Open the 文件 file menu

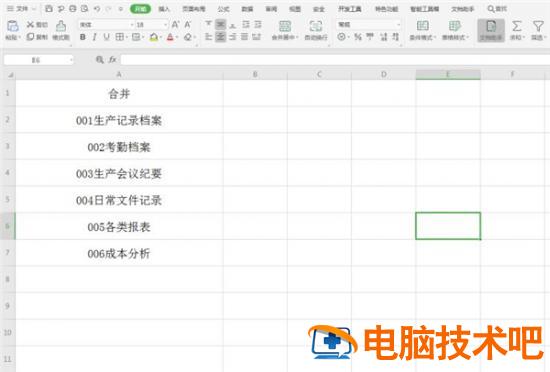point(21,9)
